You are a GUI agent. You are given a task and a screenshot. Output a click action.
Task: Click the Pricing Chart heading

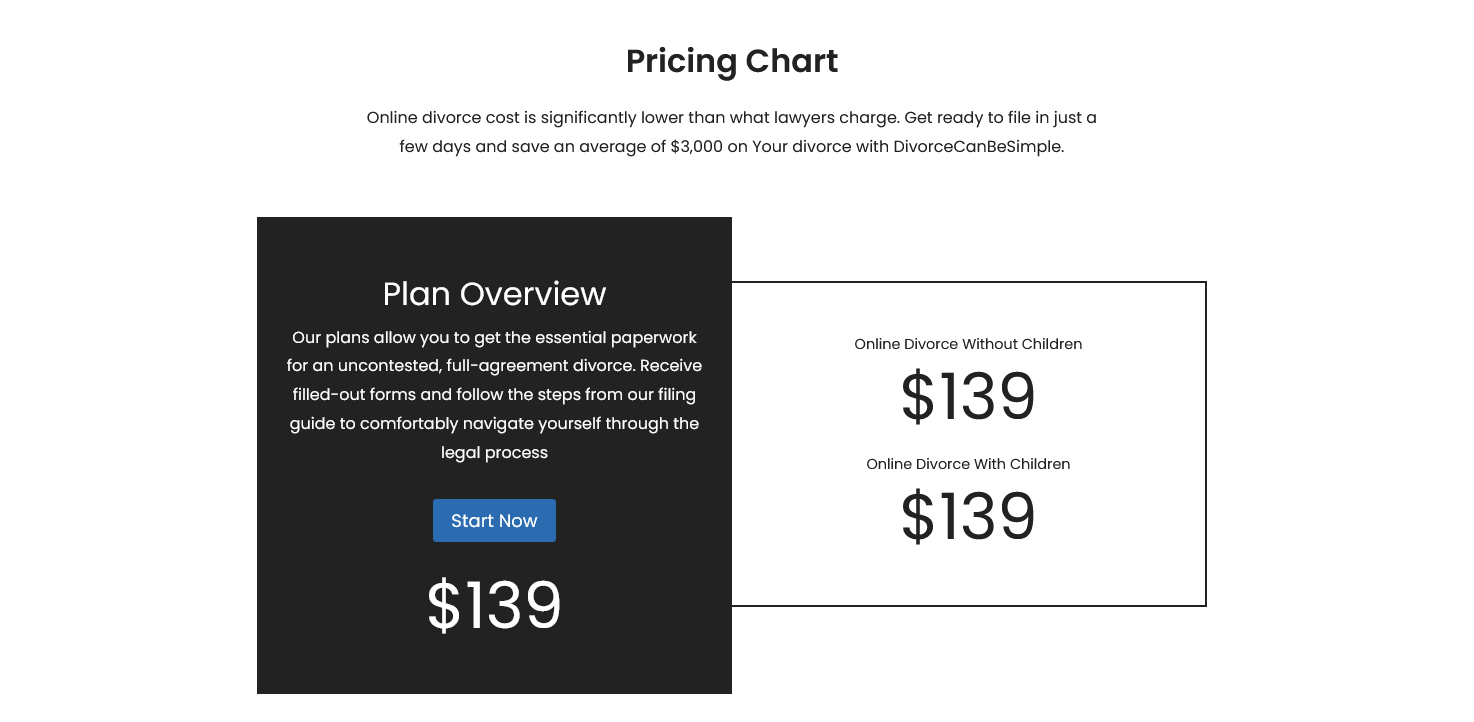tap(732, 61)
